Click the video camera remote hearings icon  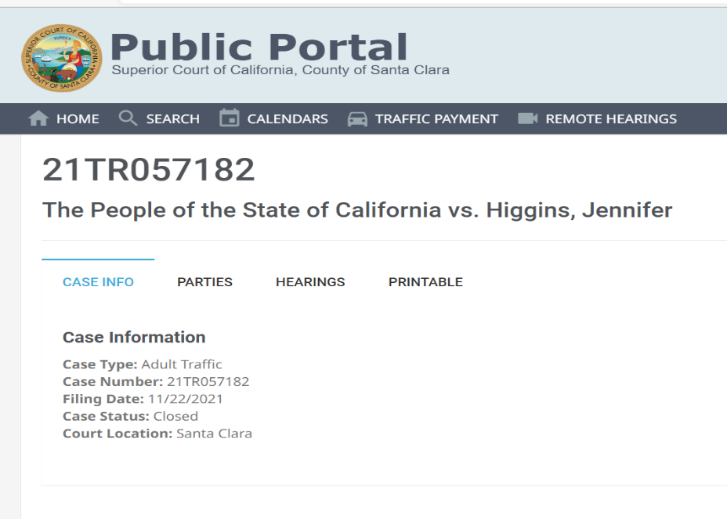click(x=528, y=119)
